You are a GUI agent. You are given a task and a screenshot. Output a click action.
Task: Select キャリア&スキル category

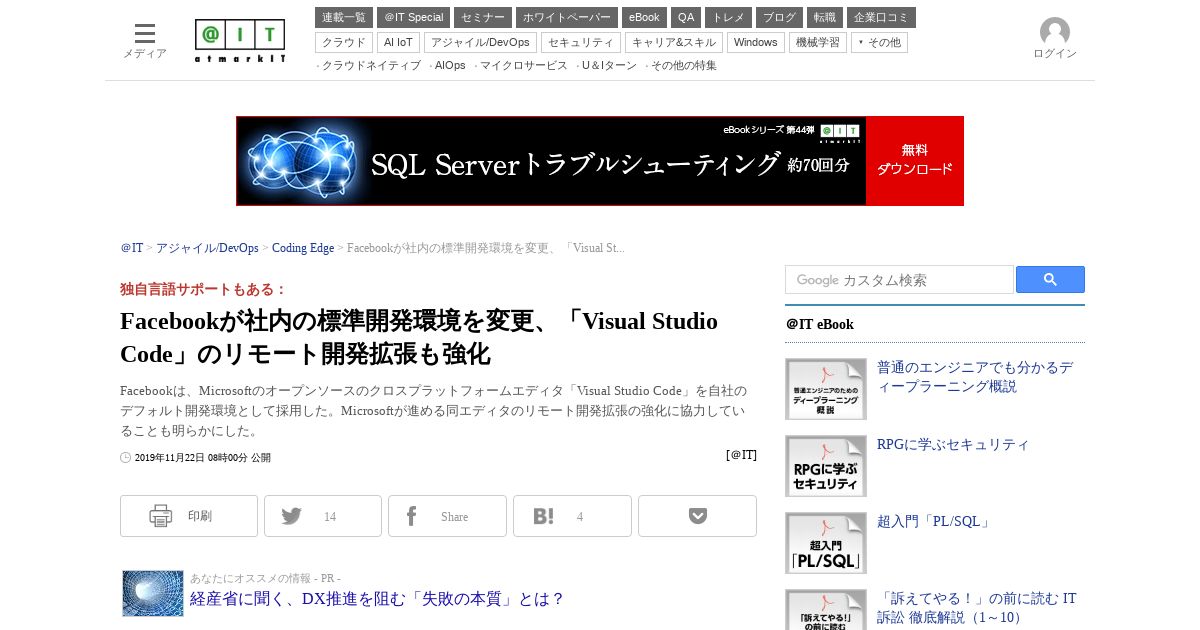(x=674, y=42)
